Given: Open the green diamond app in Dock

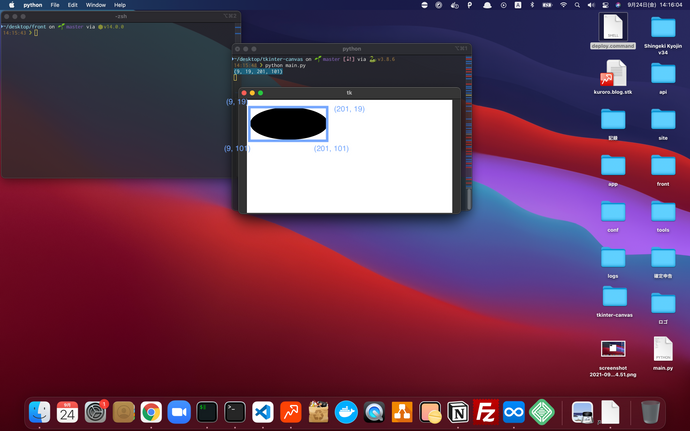Looking at the screenshot, I should [542, 413].
